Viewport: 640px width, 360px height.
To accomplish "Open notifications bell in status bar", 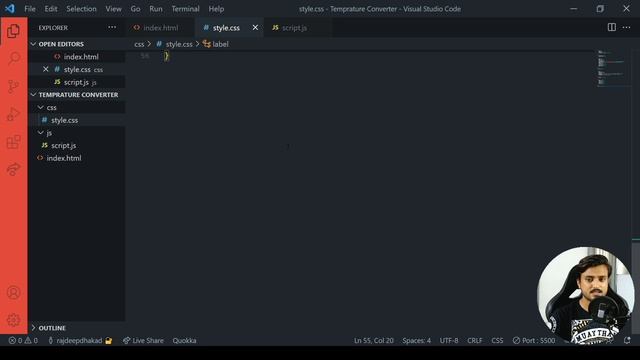I will (x=627, y=340).
